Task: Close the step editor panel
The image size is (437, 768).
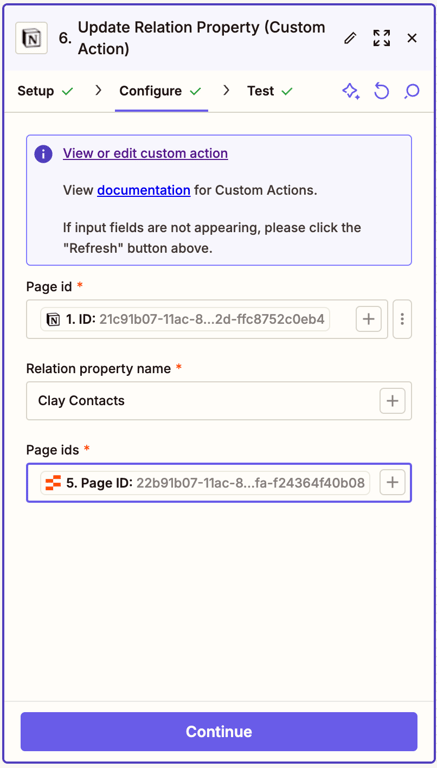Action: [412, 38]
